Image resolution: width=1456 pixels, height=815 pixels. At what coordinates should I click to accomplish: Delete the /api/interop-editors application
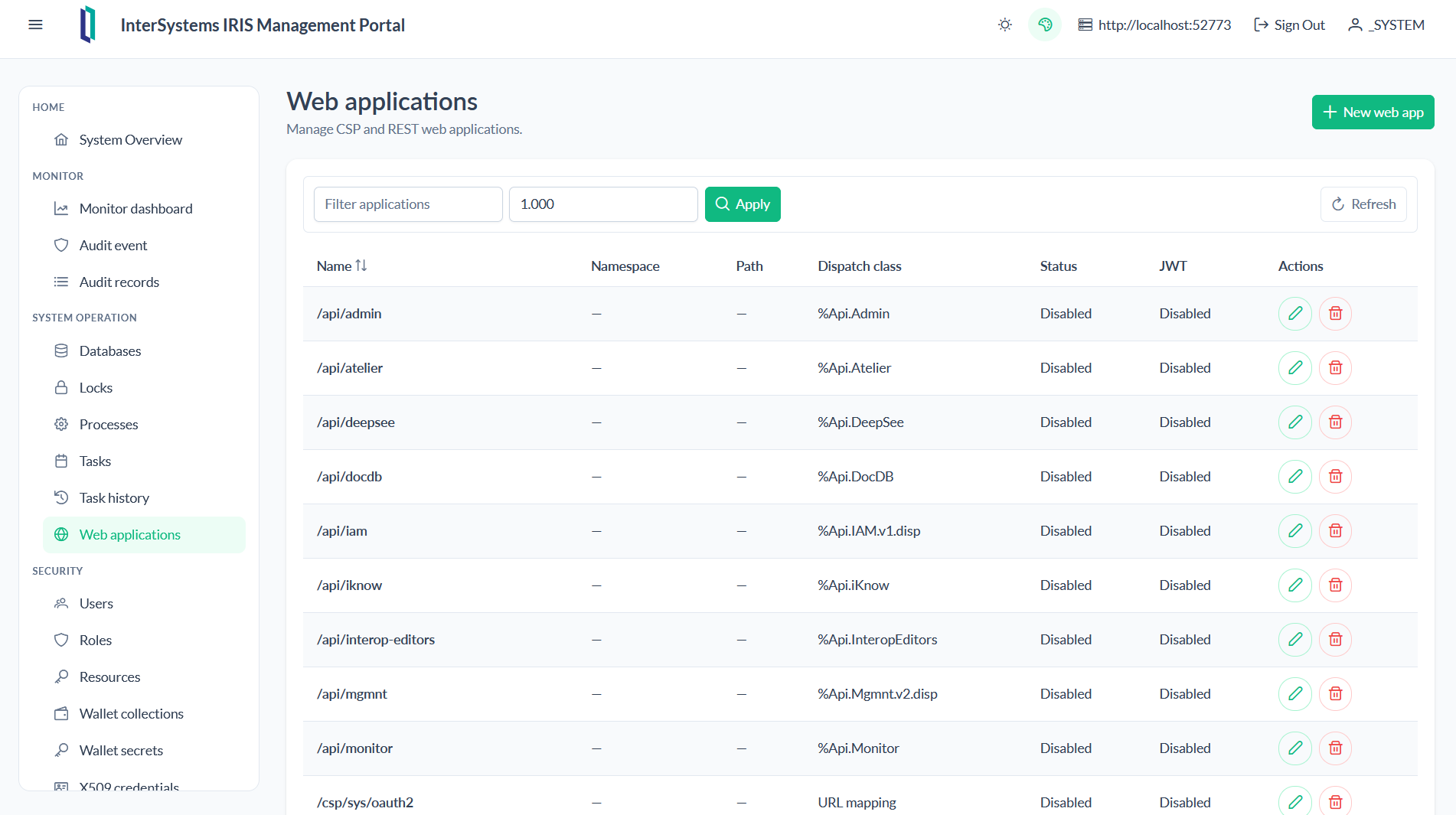[1336, 640]
